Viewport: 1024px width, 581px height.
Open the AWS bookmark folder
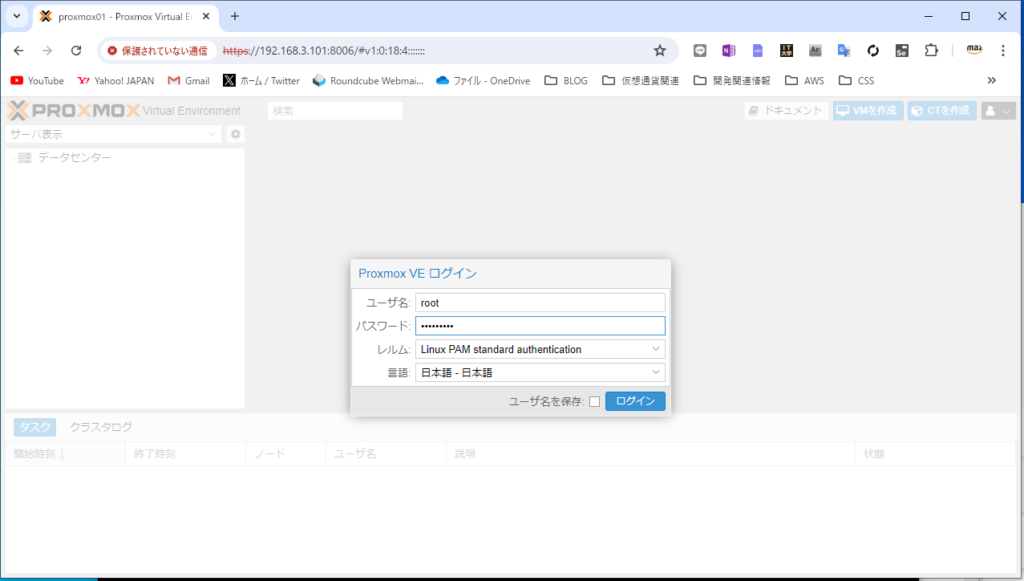(x=805, y=80)
